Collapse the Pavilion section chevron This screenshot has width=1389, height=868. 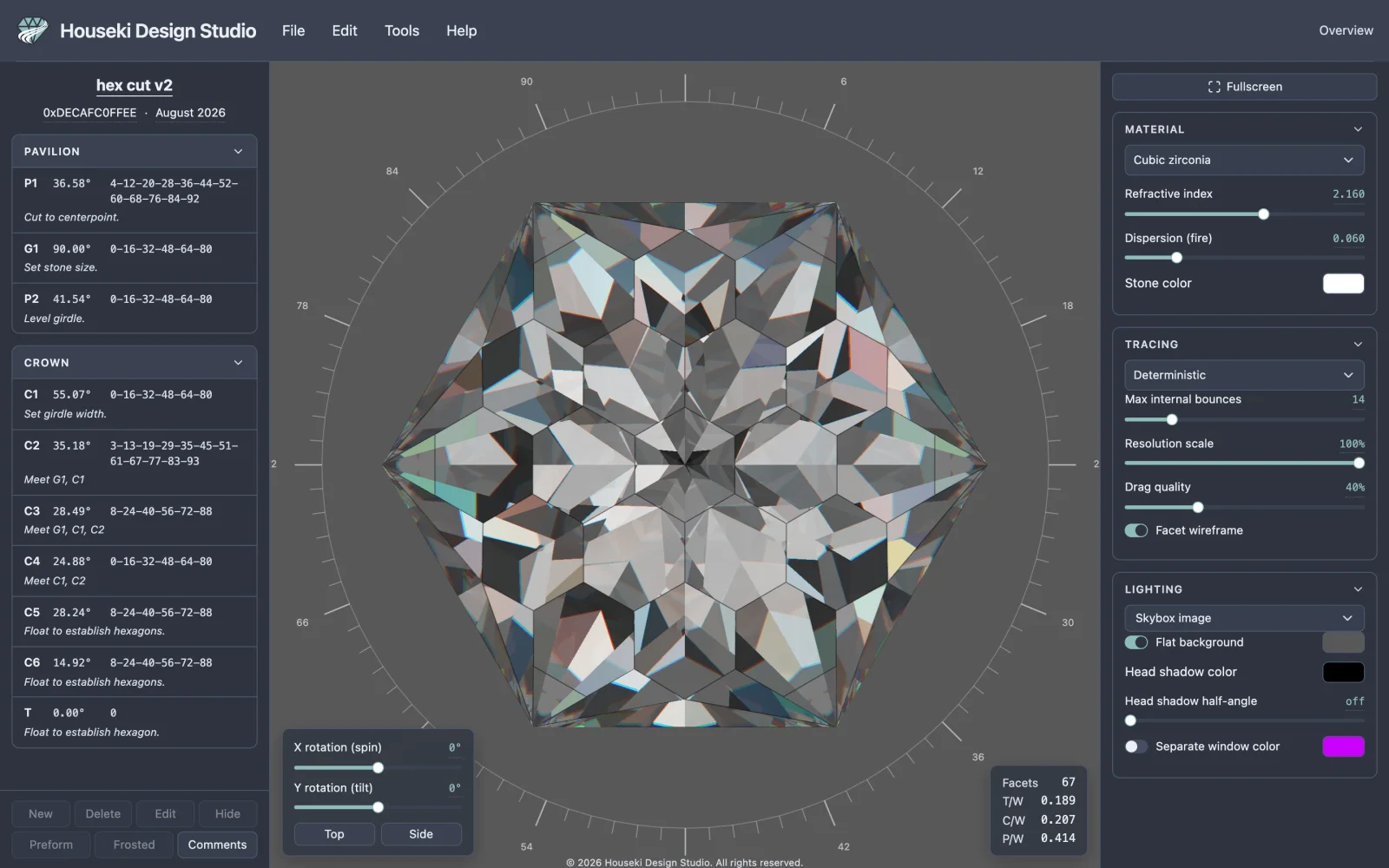pyautogui.click(x=238, y=151)
